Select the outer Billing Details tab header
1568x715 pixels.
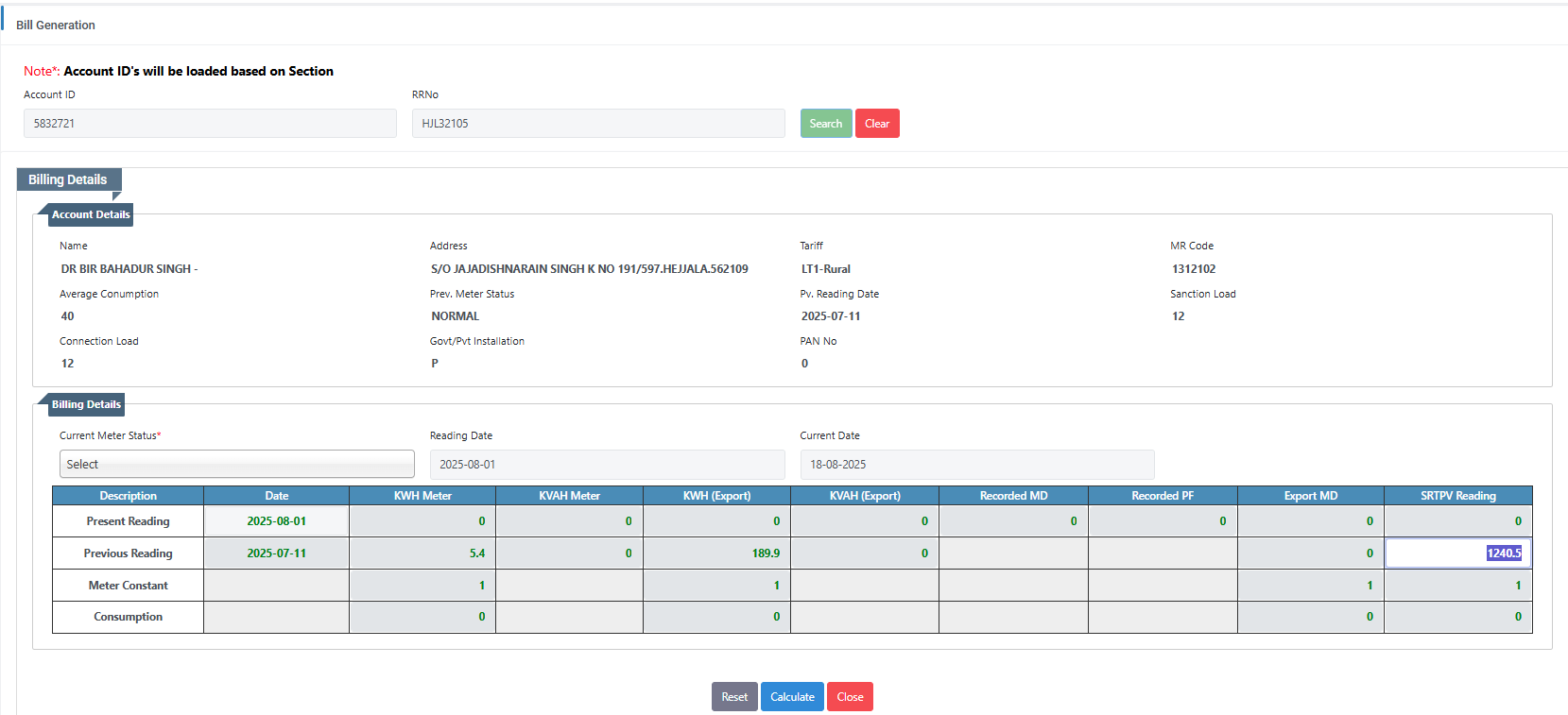click(68, 179)
